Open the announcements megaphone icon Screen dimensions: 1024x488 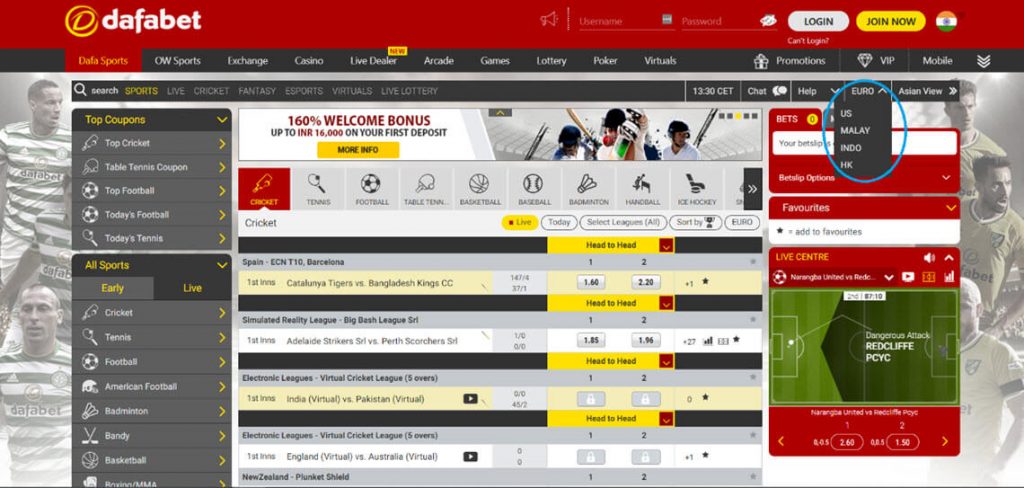[x=549, y=20]
